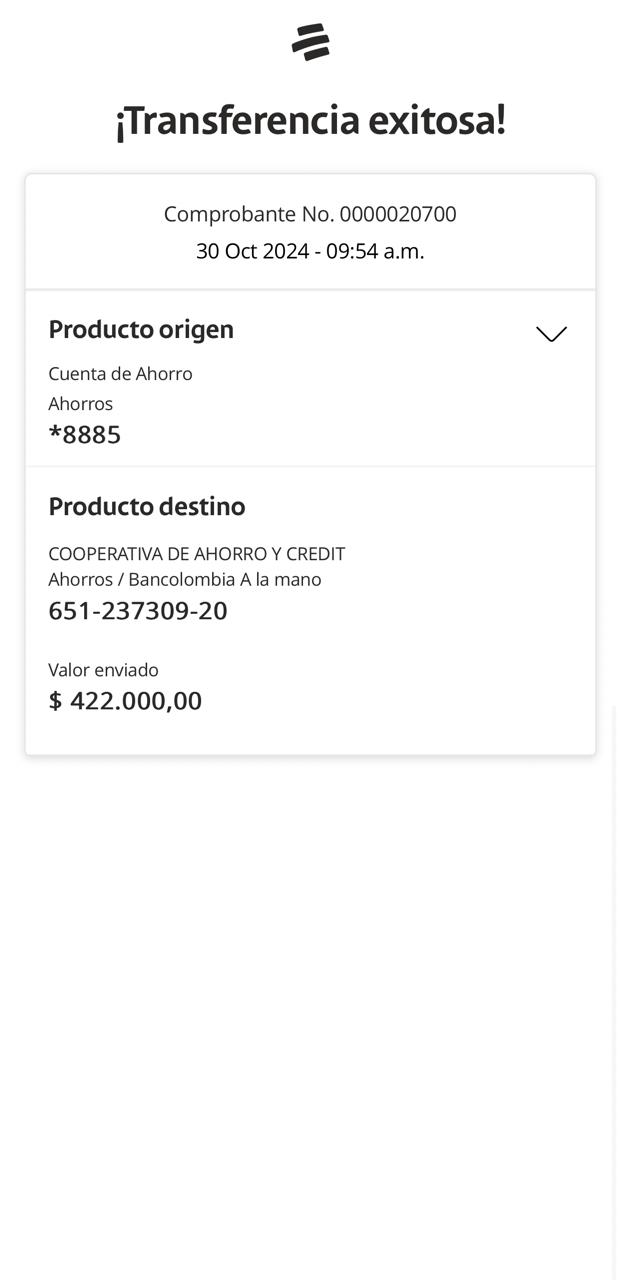Click the Bancolombia logo icon
This screenshot has height=1280, width=621.
tap(310, 42)
